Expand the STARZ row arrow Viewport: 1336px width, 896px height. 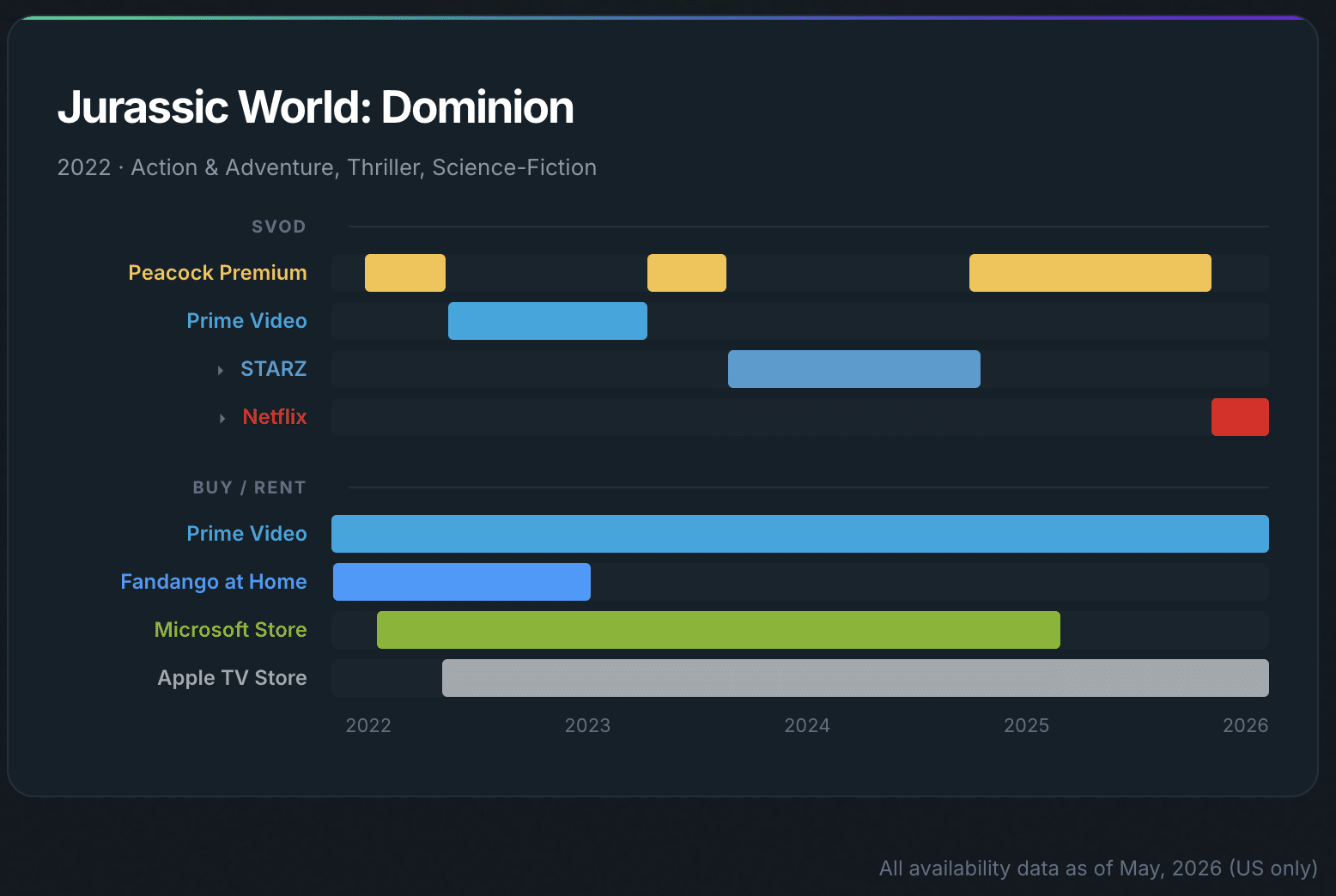pos(221,370)
